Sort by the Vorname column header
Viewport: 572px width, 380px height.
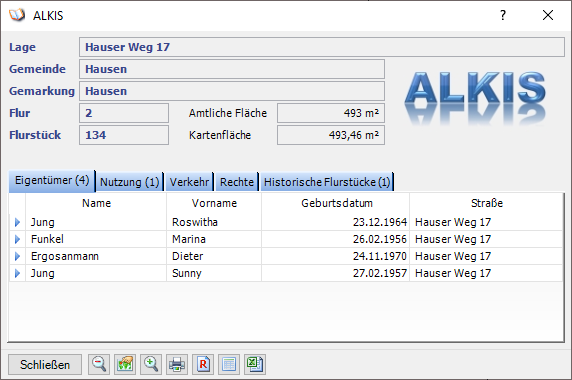[214, 203]
